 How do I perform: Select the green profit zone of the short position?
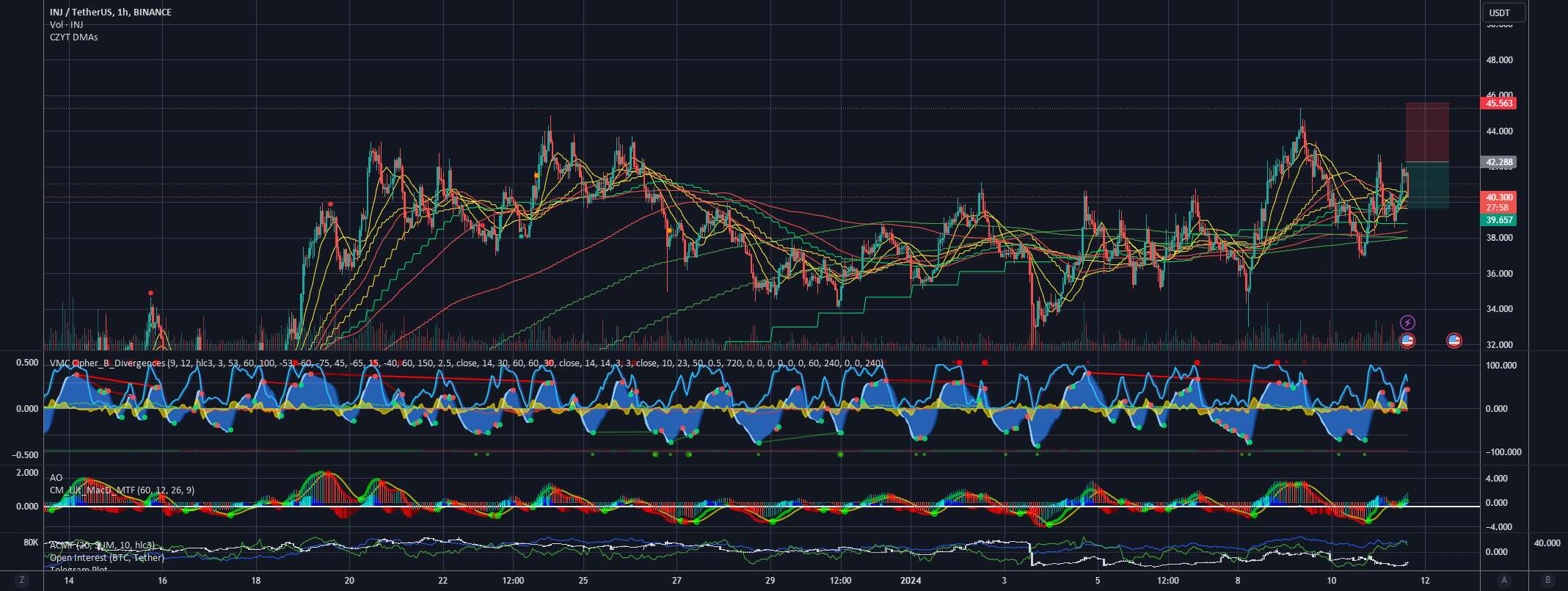pos(1427,185)
